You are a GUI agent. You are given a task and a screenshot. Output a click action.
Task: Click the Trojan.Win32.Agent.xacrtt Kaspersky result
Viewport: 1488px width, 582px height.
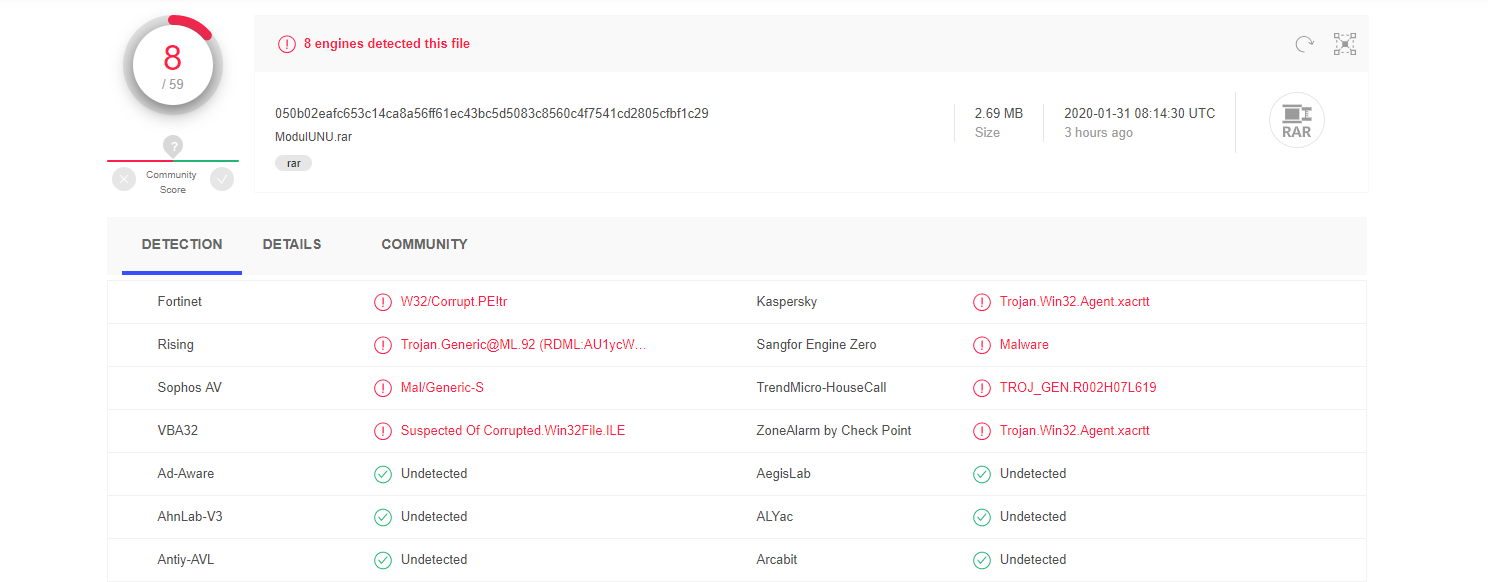pos(1074,302)
